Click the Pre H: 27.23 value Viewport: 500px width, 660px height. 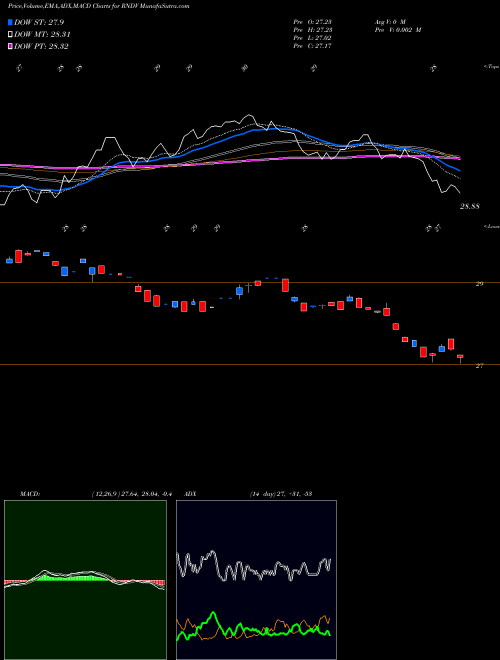point(313,30)
